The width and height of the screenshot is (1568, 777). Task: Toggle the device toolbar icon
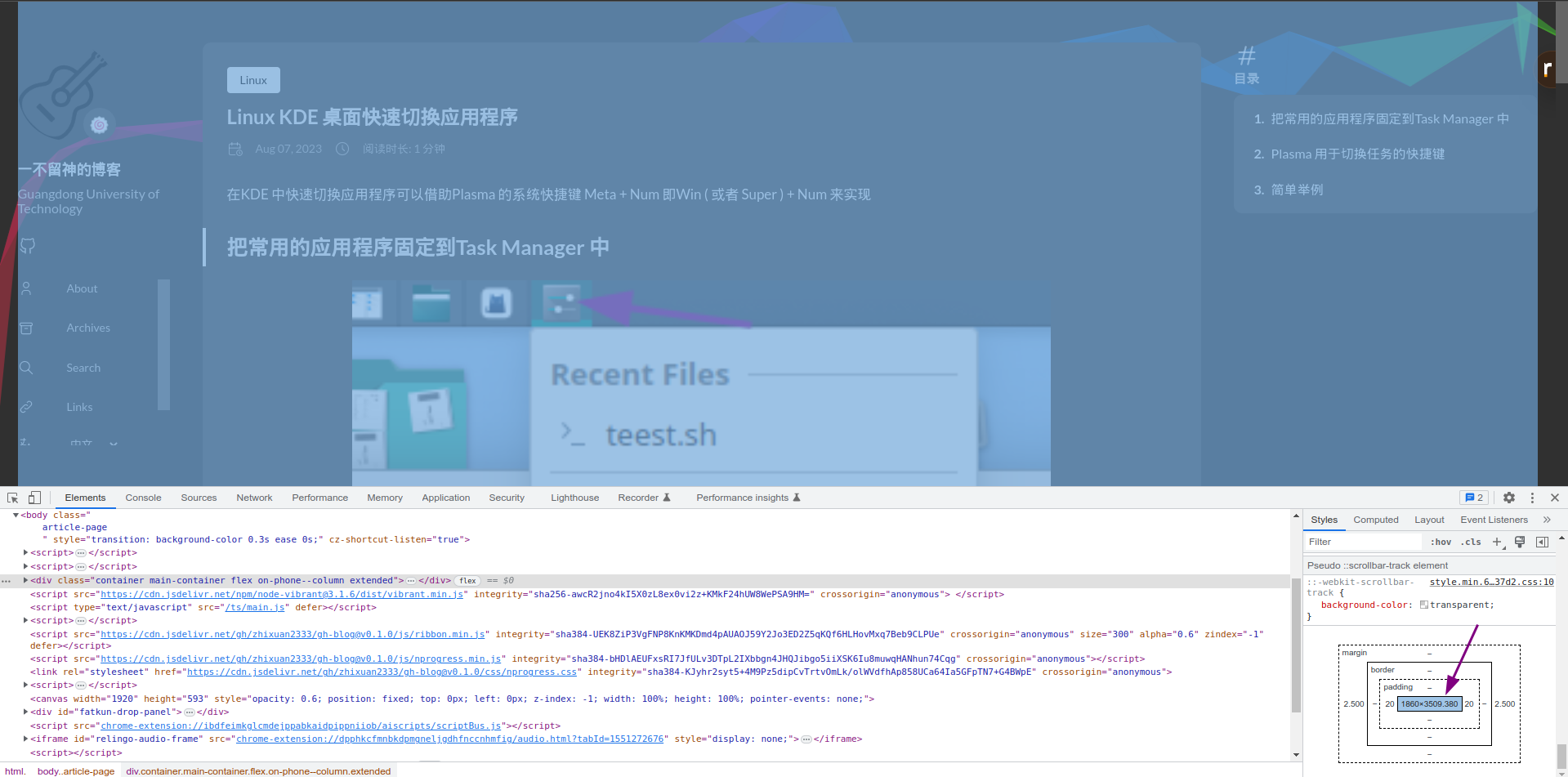34,498
